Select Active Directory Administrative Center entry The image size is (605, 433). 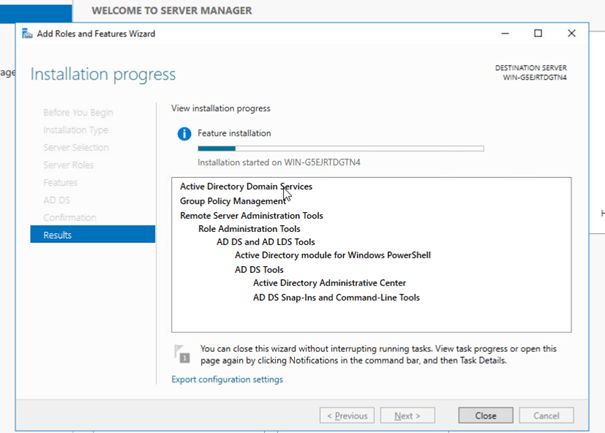click(x=329, y=283)
